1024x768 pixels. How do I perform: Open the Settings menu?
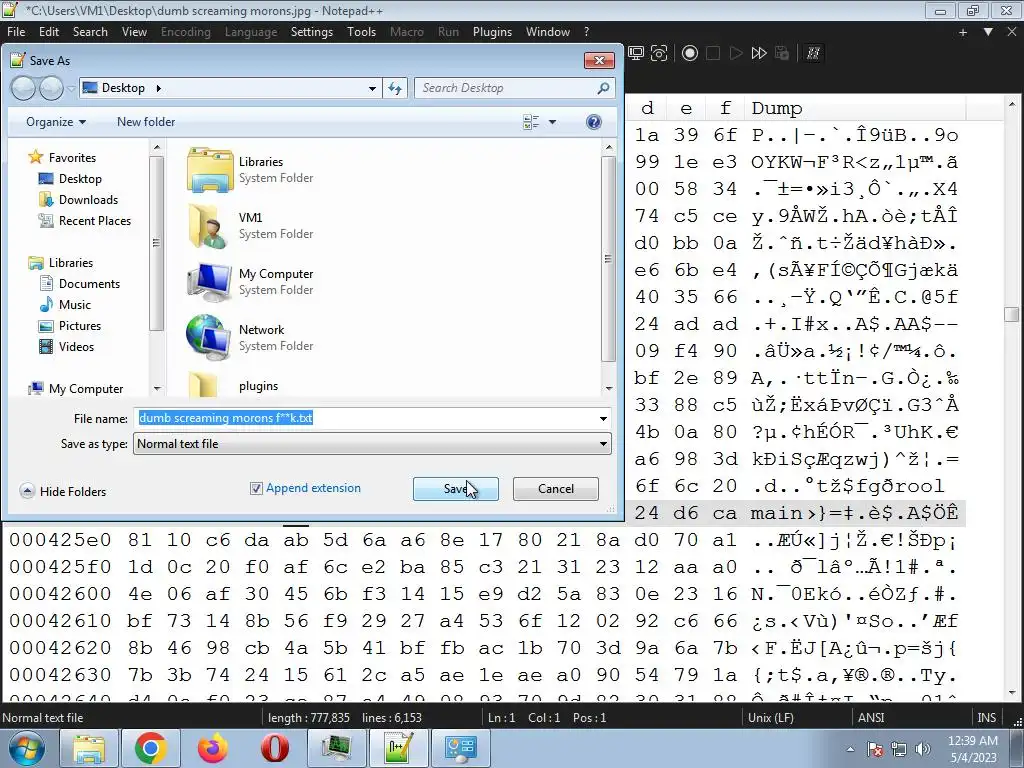coord(312,32)
